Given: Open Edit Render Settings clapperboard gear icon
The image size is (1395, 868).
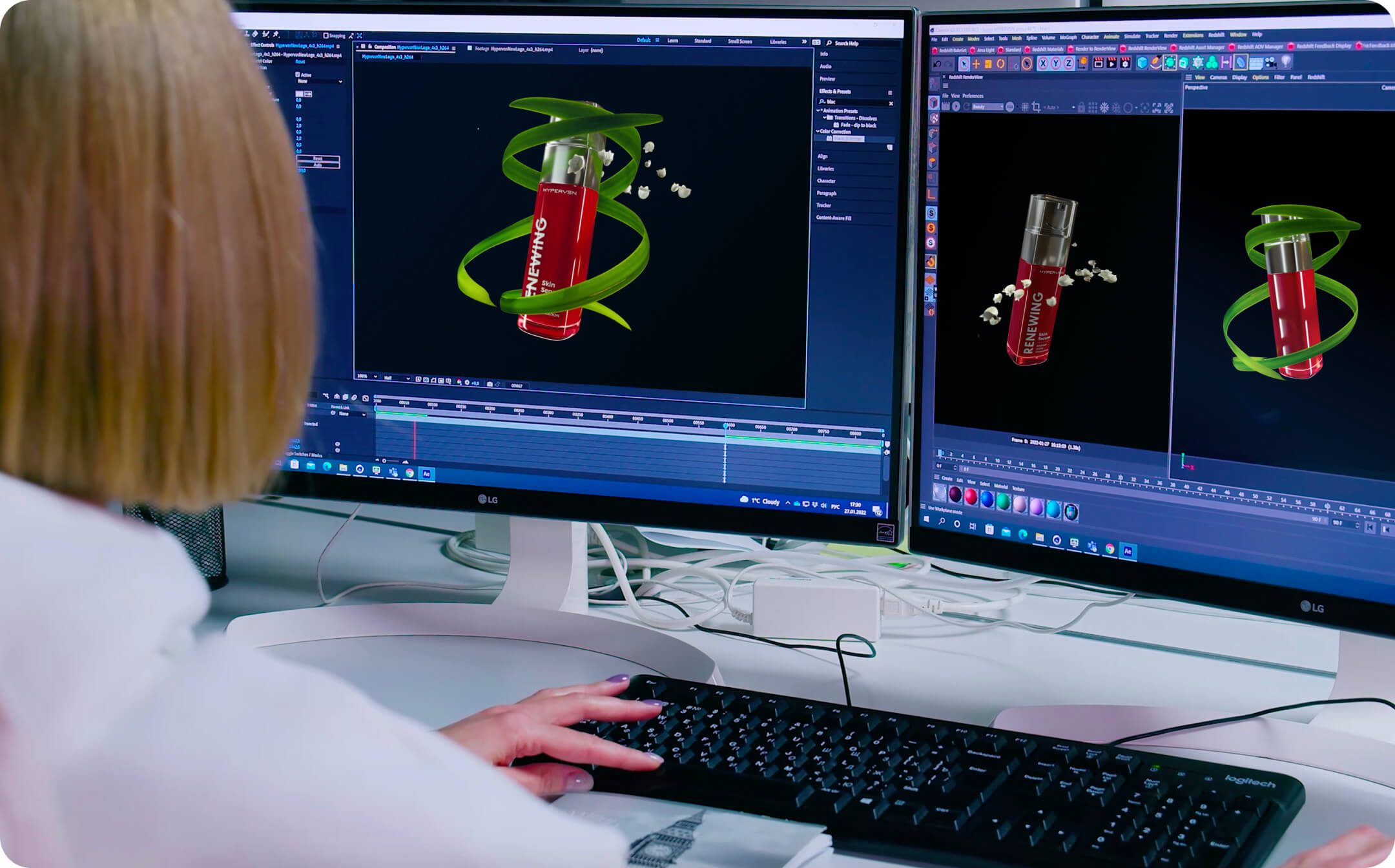Looking at the screenshot, I should point(1125,63).
